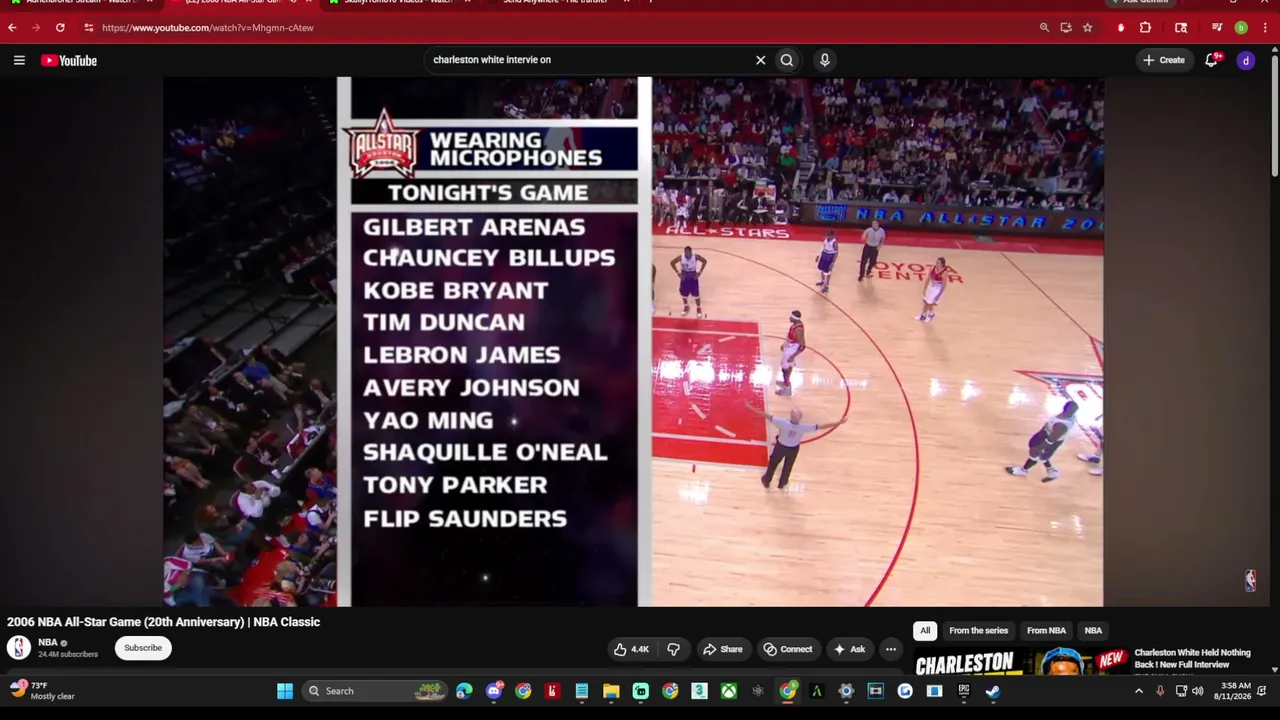
Task: Bookmark this page with the star
Action: pyautogui.click(x=1087, y=28)
